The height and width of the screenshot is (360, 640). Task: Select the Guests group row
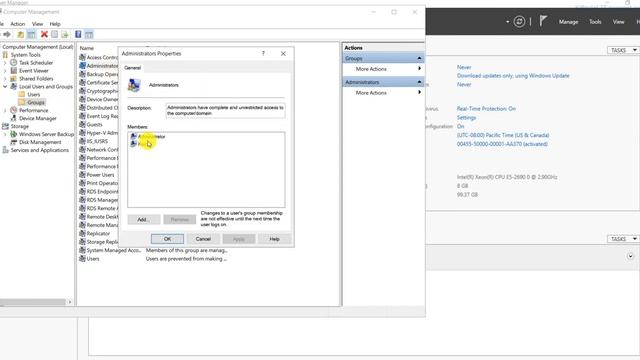94,124
